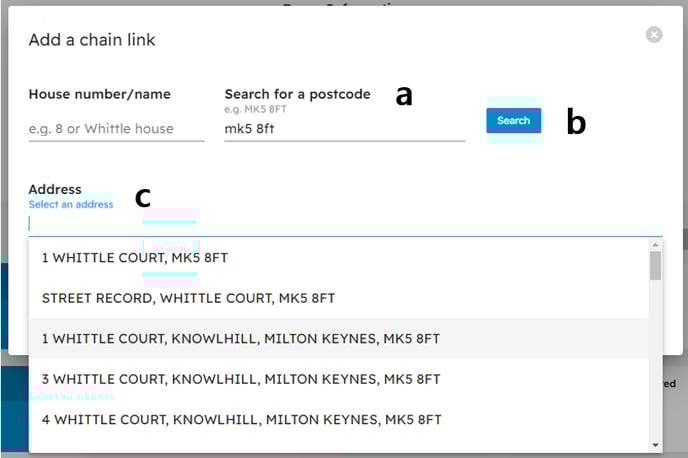Select 1 Whittle Court, Knowlhill, Milton Keynes
The image size is (688, 458).
338,339
